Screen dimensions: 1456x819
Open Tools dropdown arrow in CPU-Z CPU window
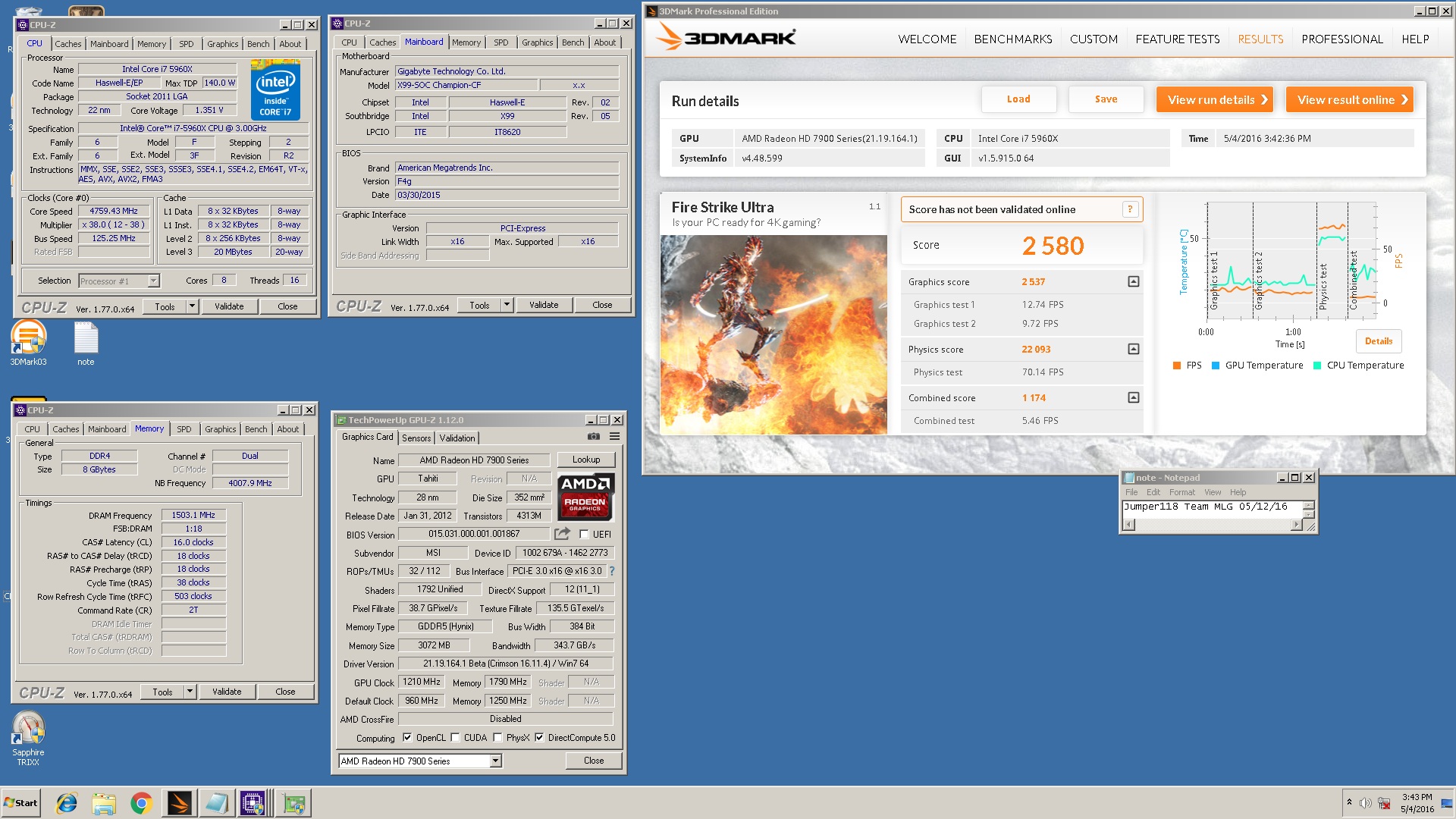point(192,306)
